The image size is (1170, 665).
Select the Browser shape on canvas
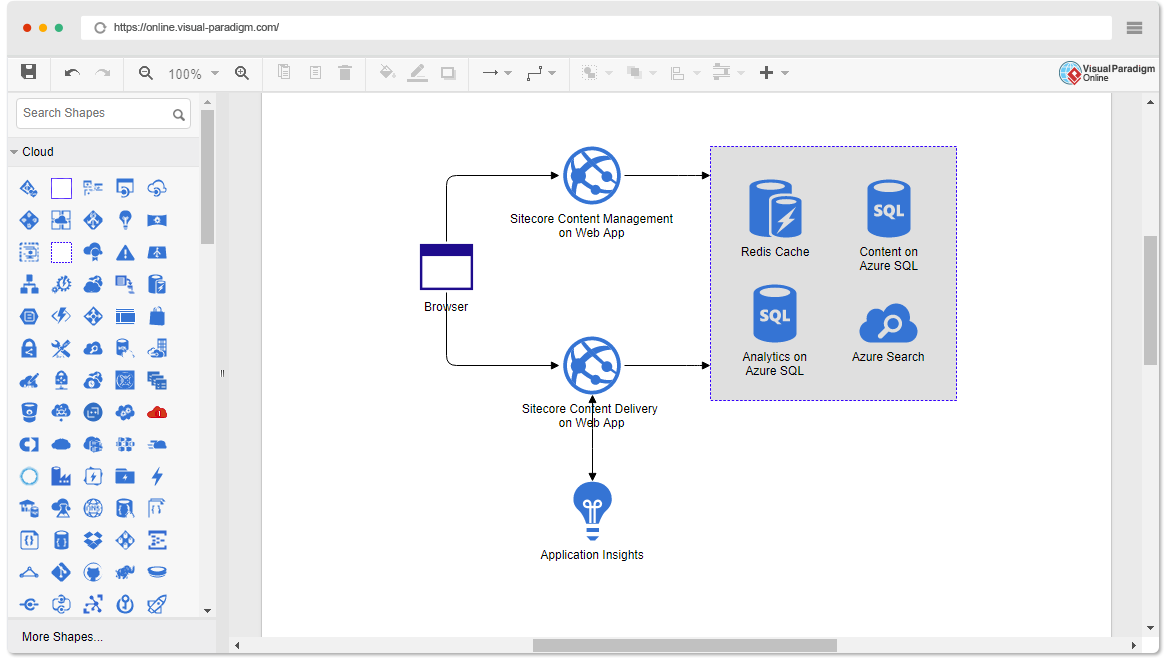tap(446, 266)
